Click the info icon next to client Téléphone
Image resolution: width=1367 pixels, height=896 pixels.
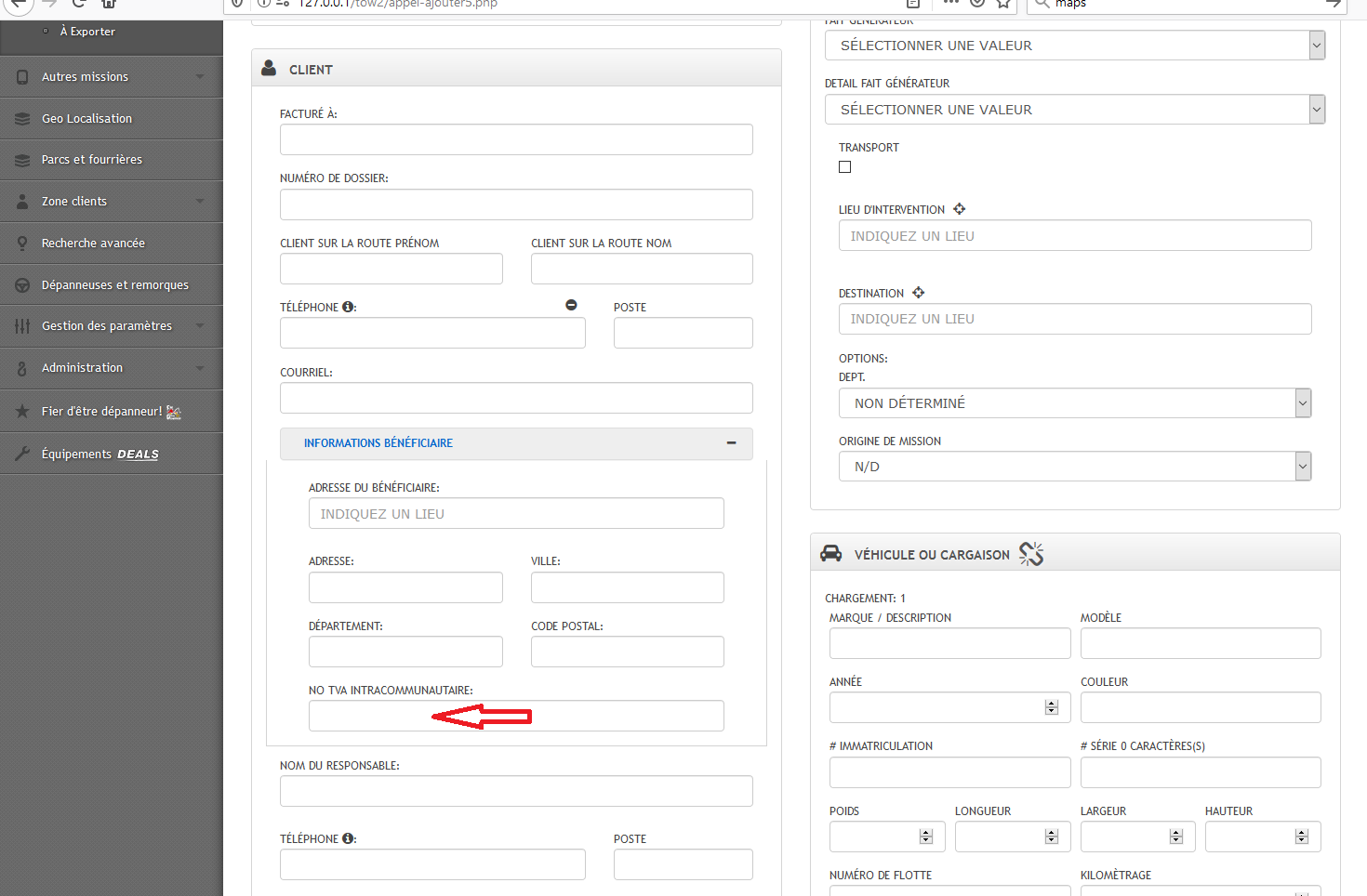(x=348, y=307)
